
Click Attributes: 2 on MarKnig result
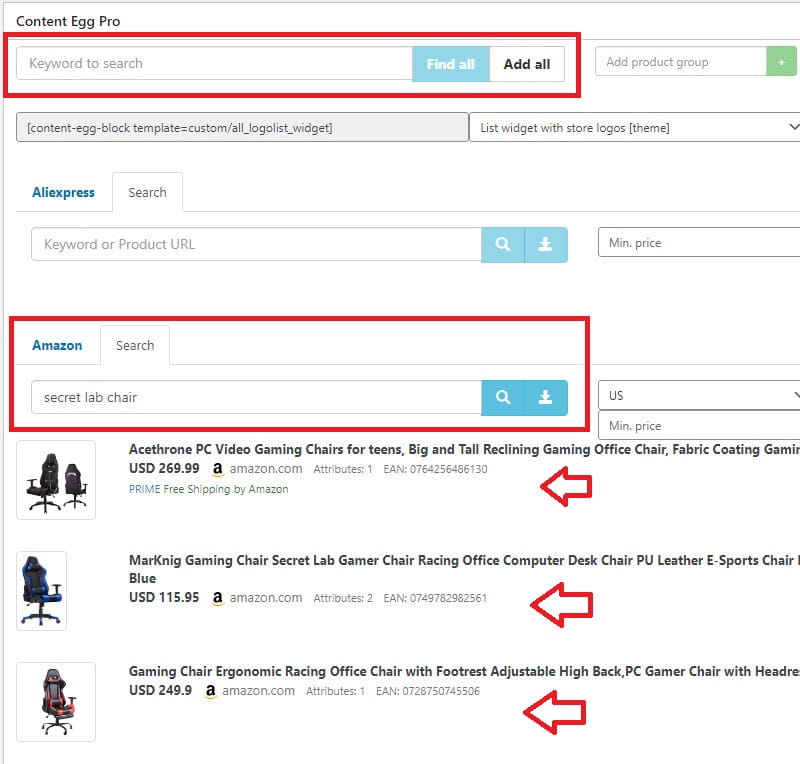coord(343,598)
